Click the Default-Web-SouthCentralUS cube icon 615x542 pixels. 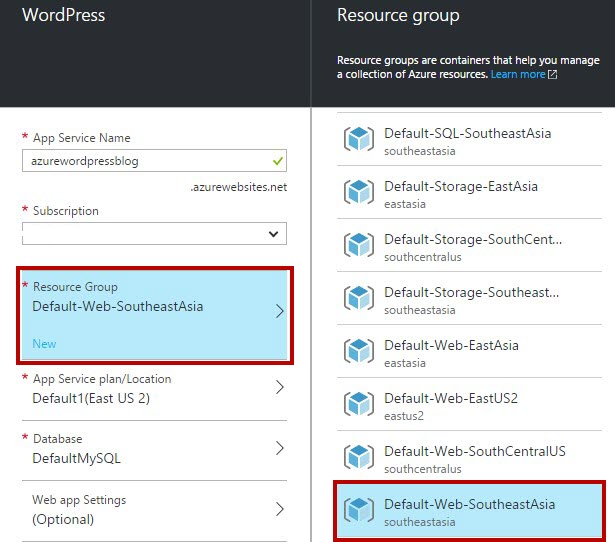click(x=359, y=457)
